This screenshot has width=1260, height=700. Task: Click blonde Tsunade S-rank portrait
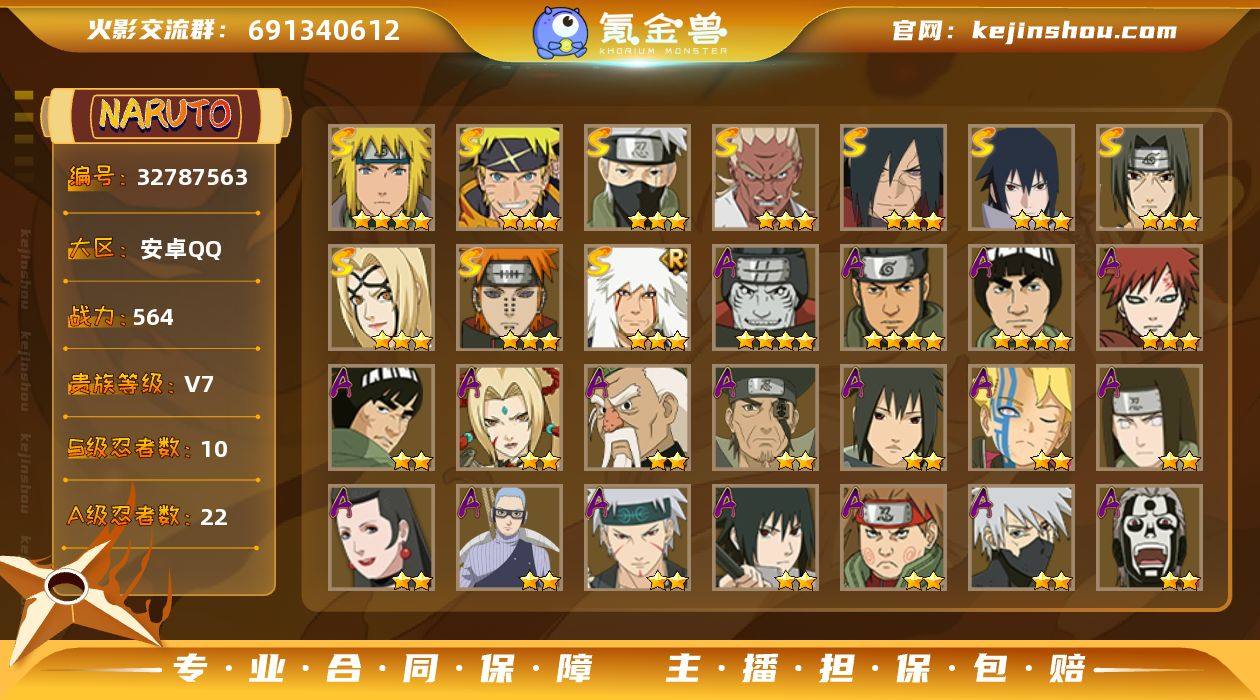(381, 298)
